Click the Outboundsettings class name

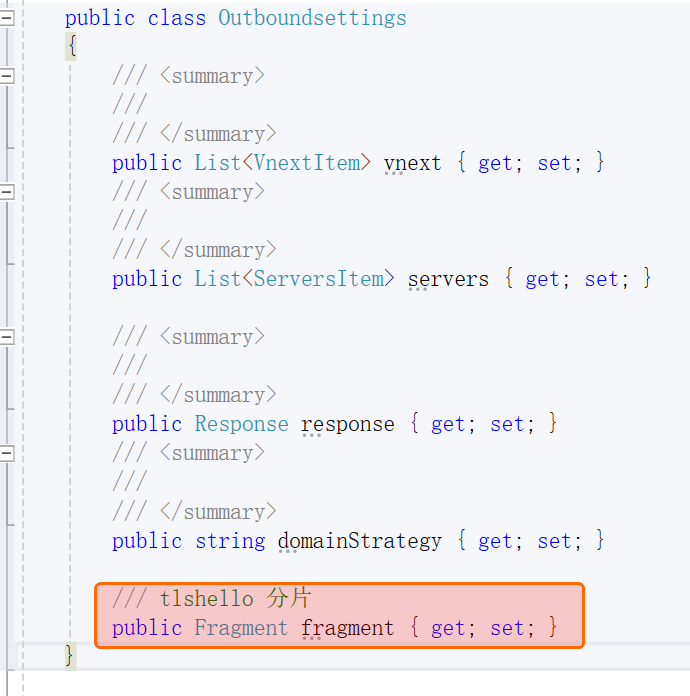[312, 18]
